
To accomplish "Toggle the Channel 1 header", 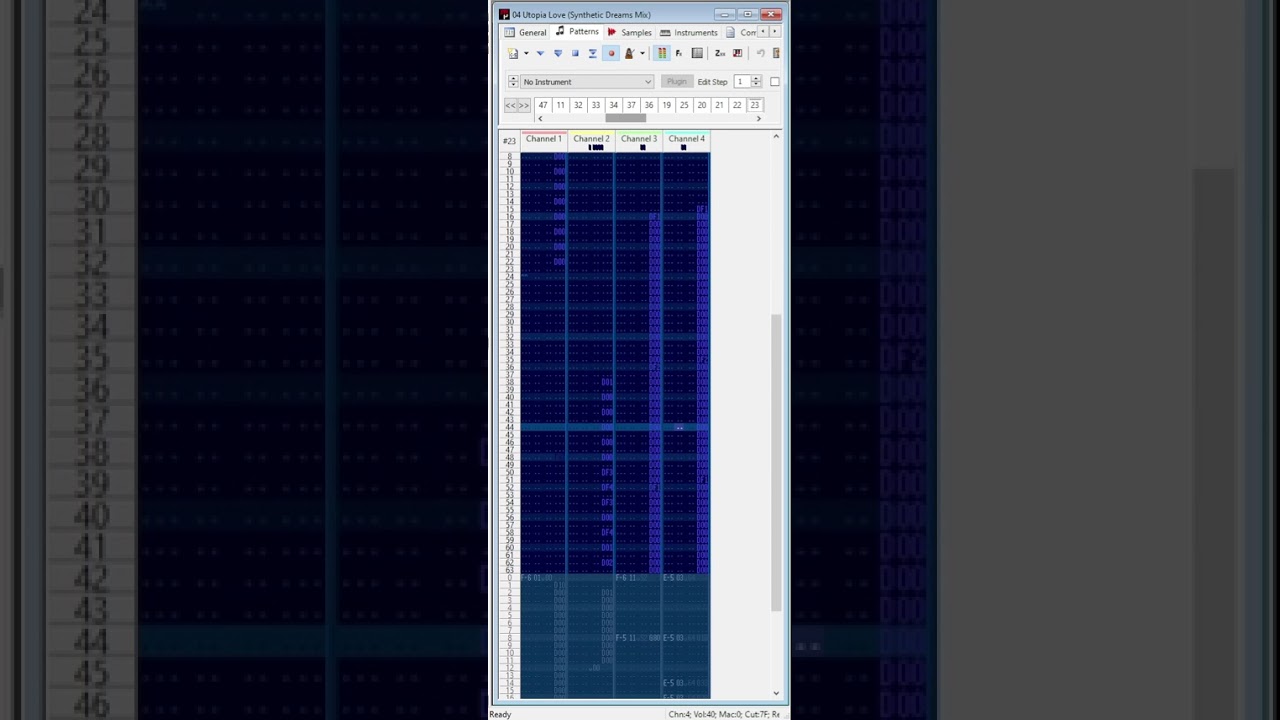I will pos(543,139).
